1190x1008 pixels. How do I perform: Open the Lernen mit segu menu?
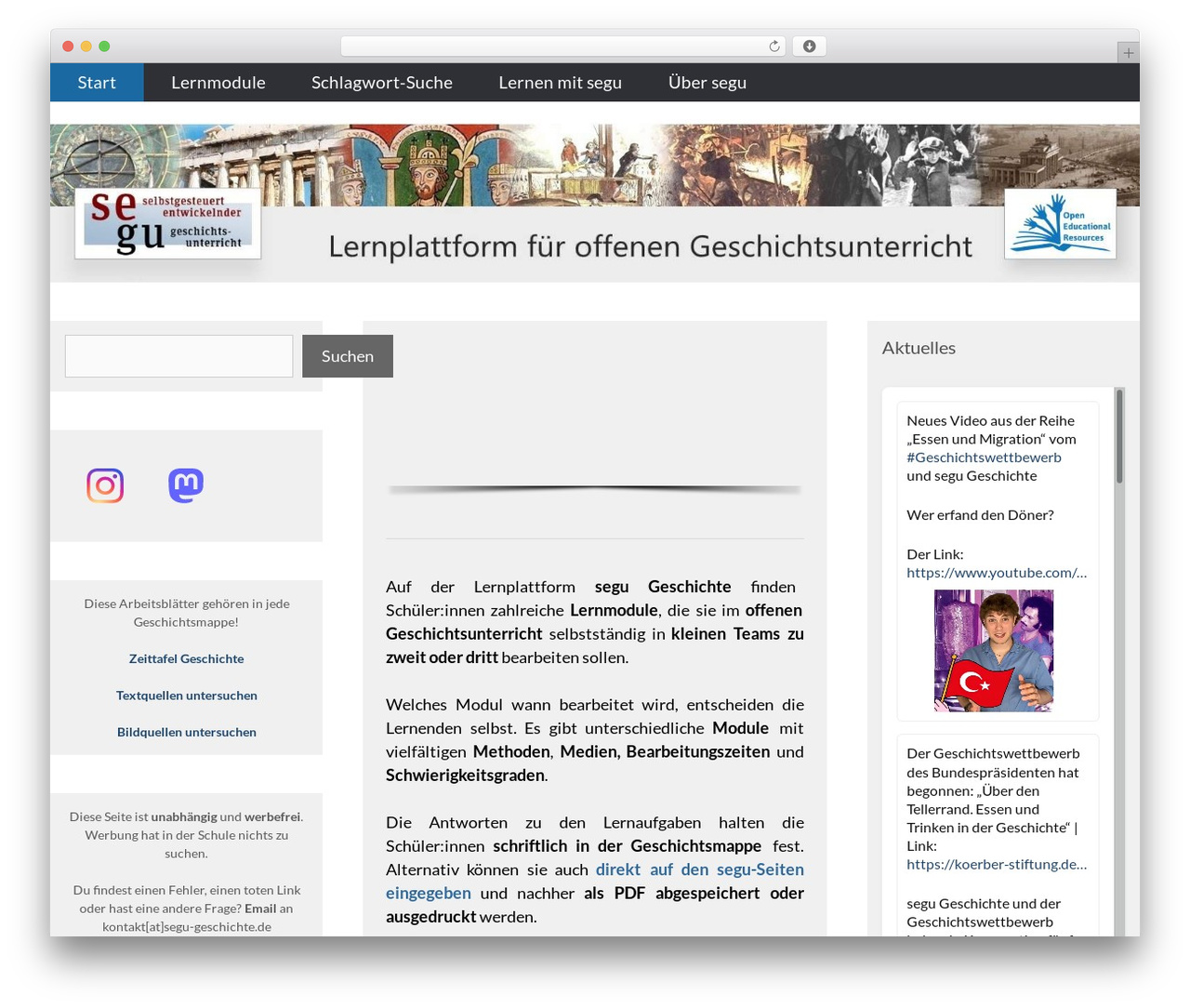561,83
